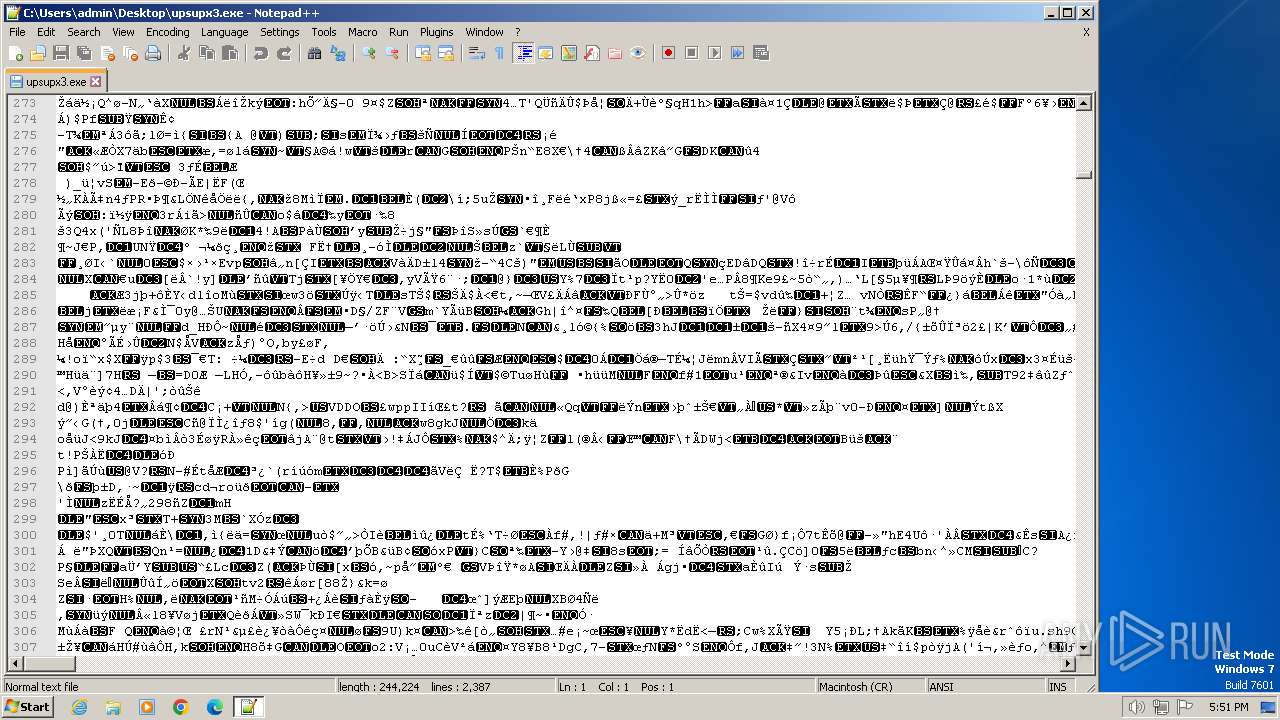Toggle Folder as Workspace panel icon
This screenshot has width=1280, height=720.
click(x=615, y=53)
